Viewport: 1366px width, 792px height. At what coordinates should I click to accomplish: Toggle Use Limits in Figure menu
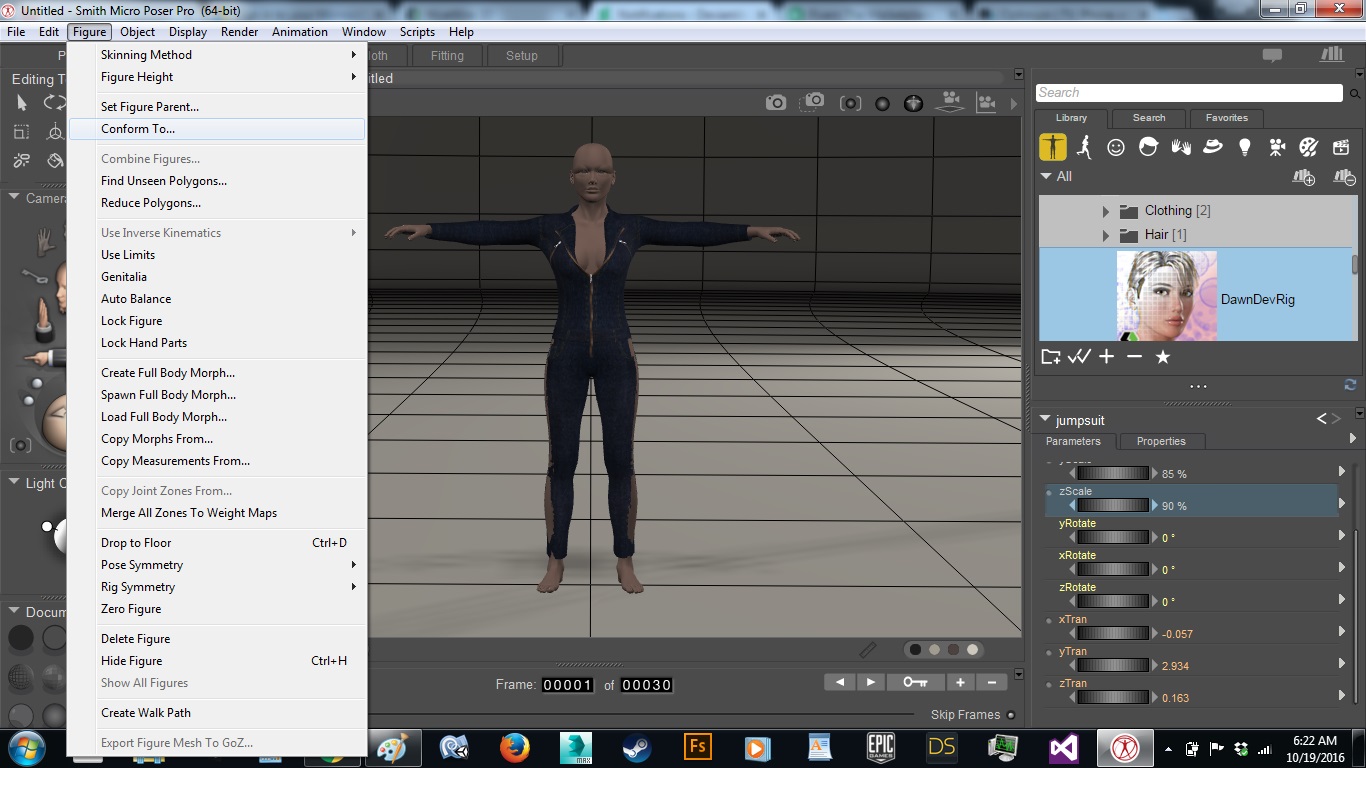tap(128, 255)
